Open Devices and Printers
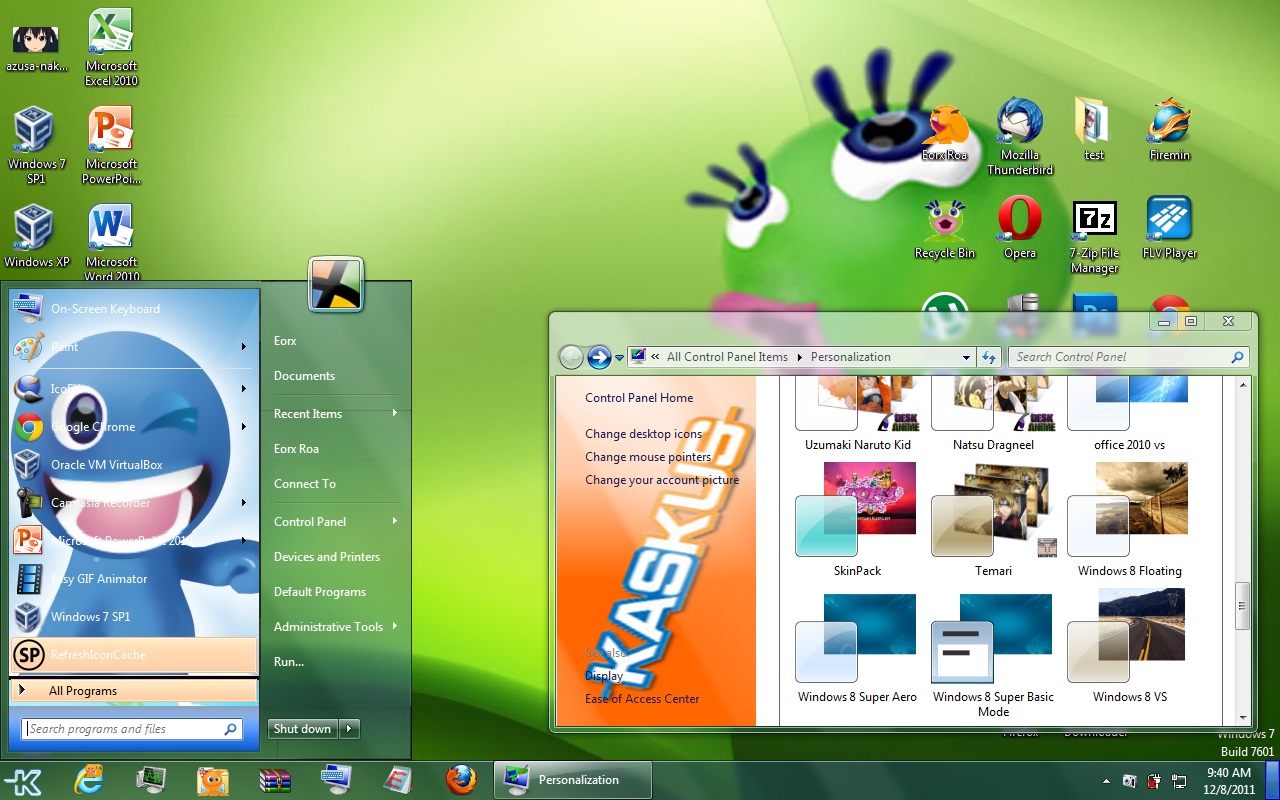 point(327,557)
